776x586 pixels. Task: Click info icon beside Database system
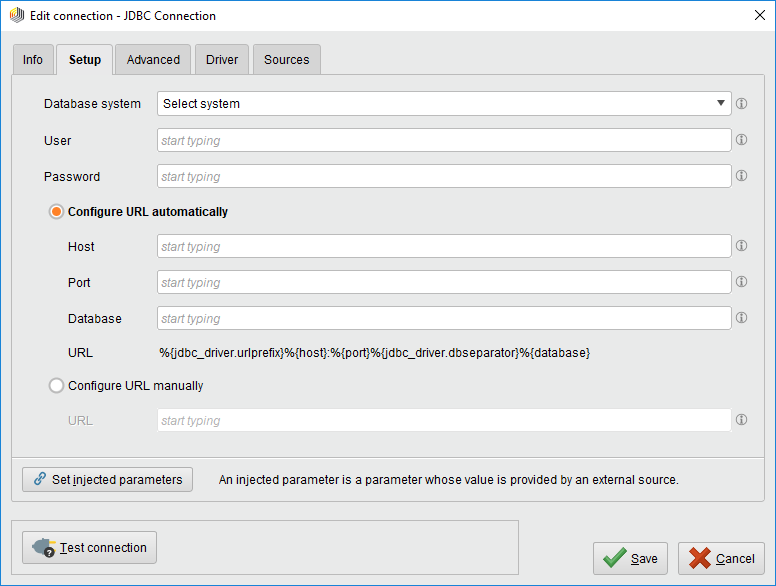click(x=741, y=104)
